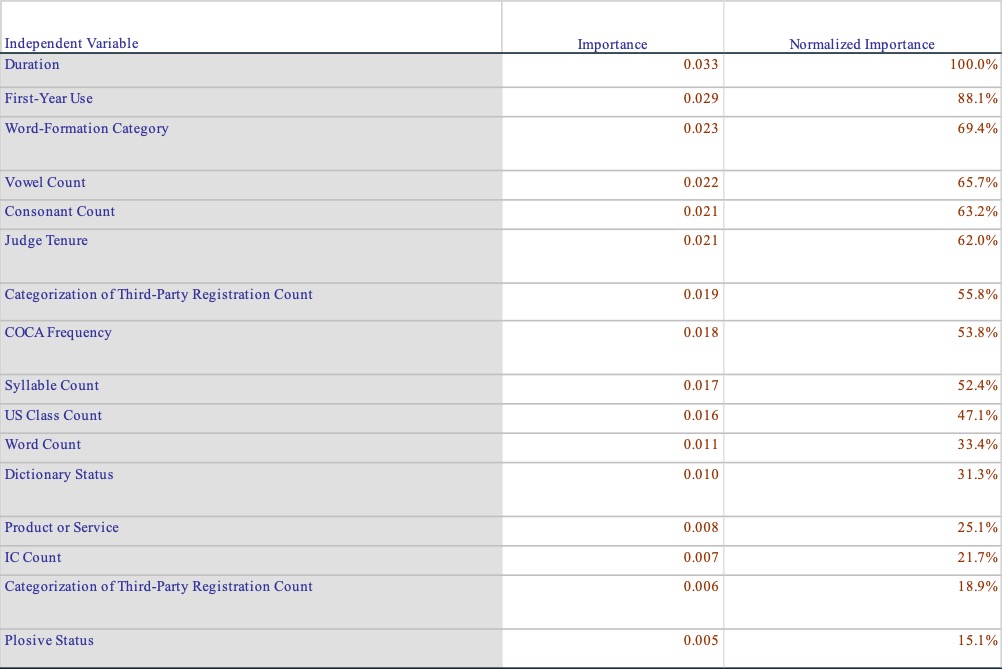Viewport: 1002px width, 669px height.
Task: Click the IC Count variable cell
Action: click(33, 558)
